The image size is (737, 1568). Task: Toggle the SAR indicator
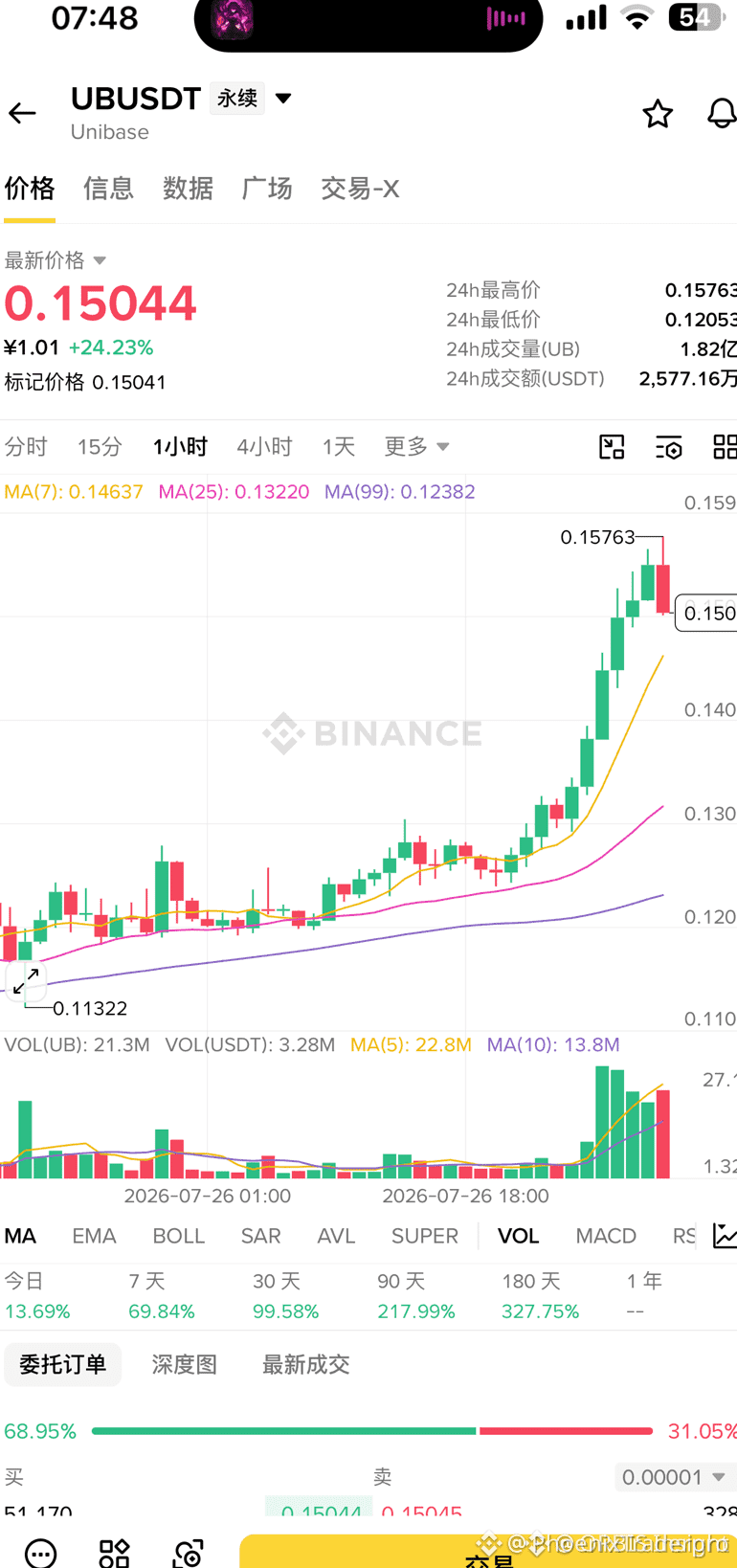260,1236
